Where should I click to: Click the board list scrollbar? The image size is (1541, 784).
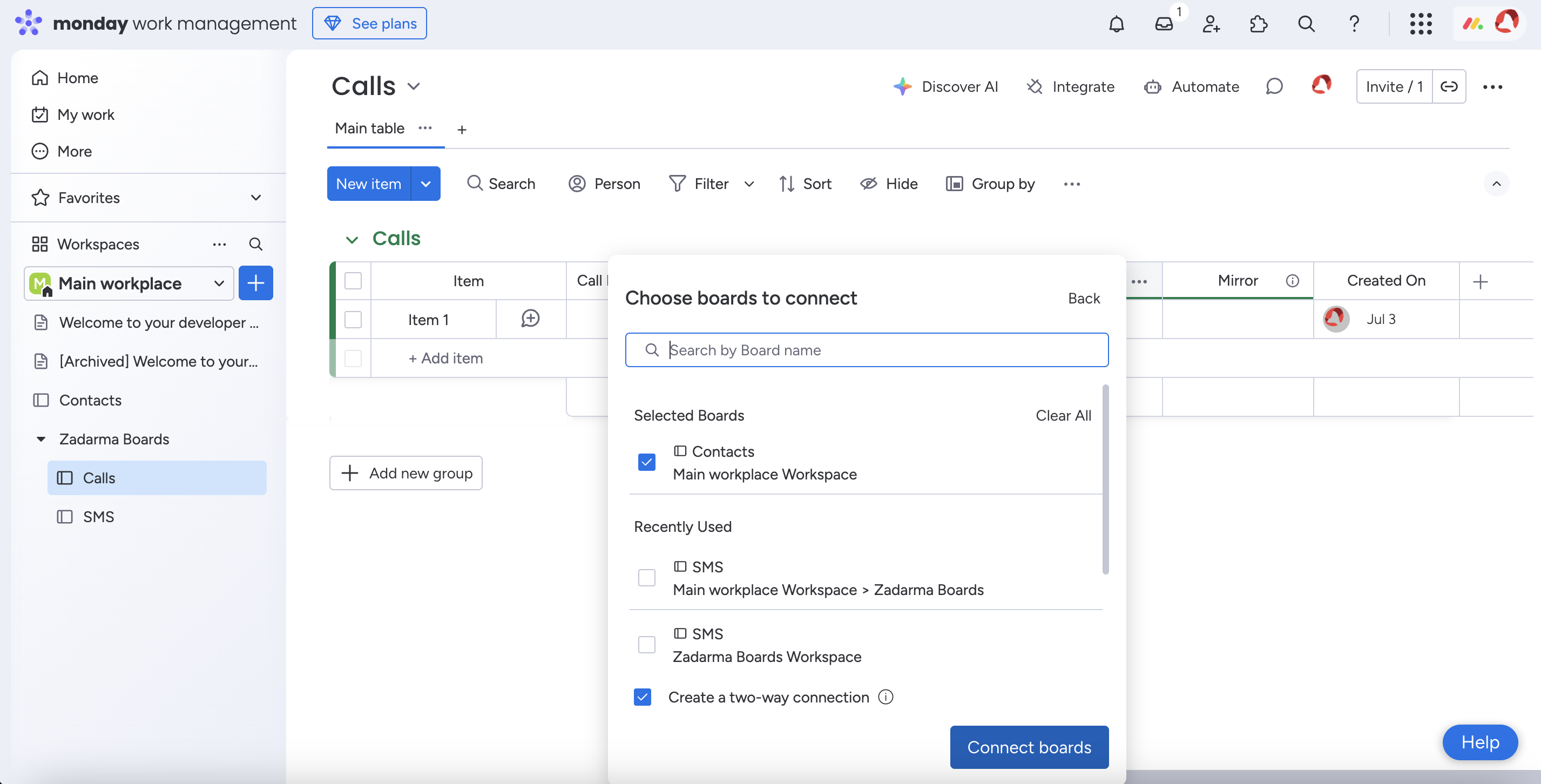point(1105,478)
